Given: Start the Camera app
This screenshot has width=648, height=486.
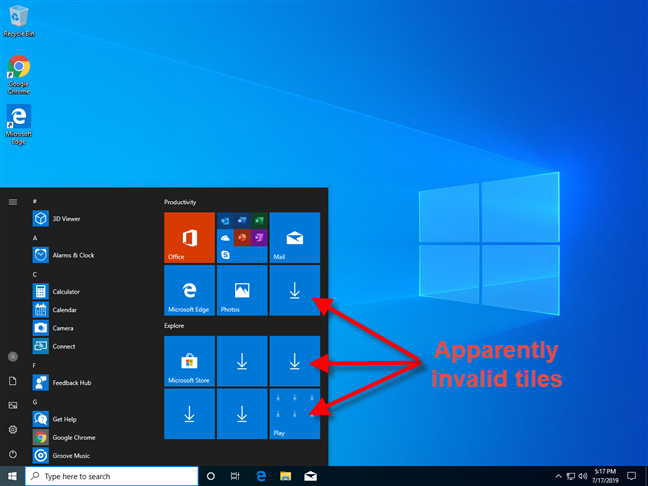Looking at the screenshot, I should pos(91,328).
